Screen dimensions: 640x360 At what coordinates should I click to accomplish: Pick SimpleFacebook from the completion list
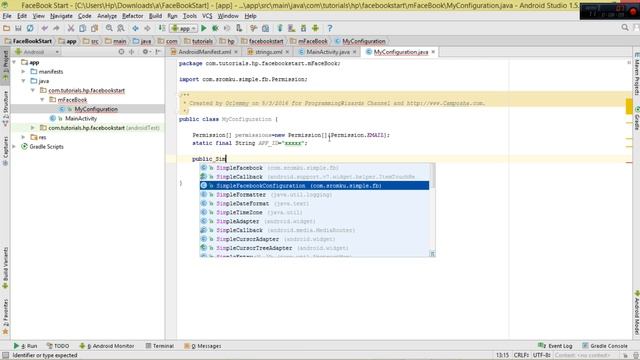tap(314, 168)
